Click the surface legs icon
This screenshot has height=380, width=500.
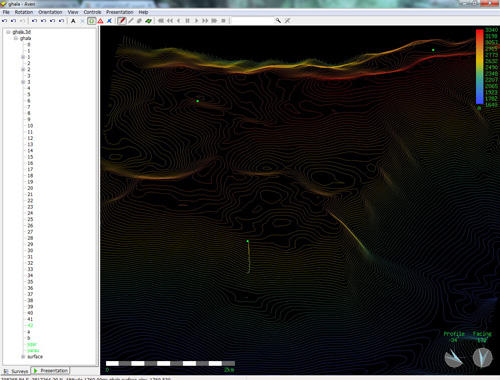[x=131, y=21]
